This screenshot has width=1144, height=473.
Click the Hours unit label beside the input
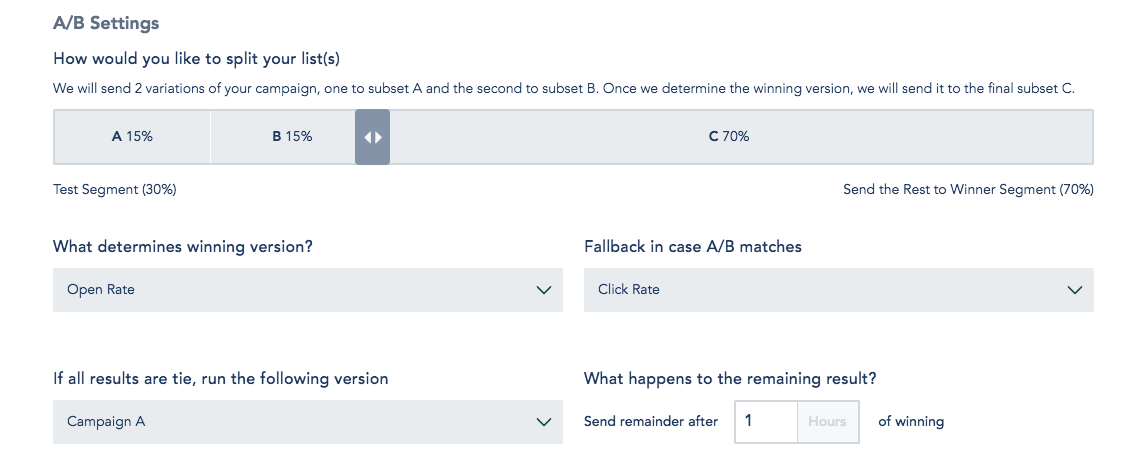(x=827, y=422)
